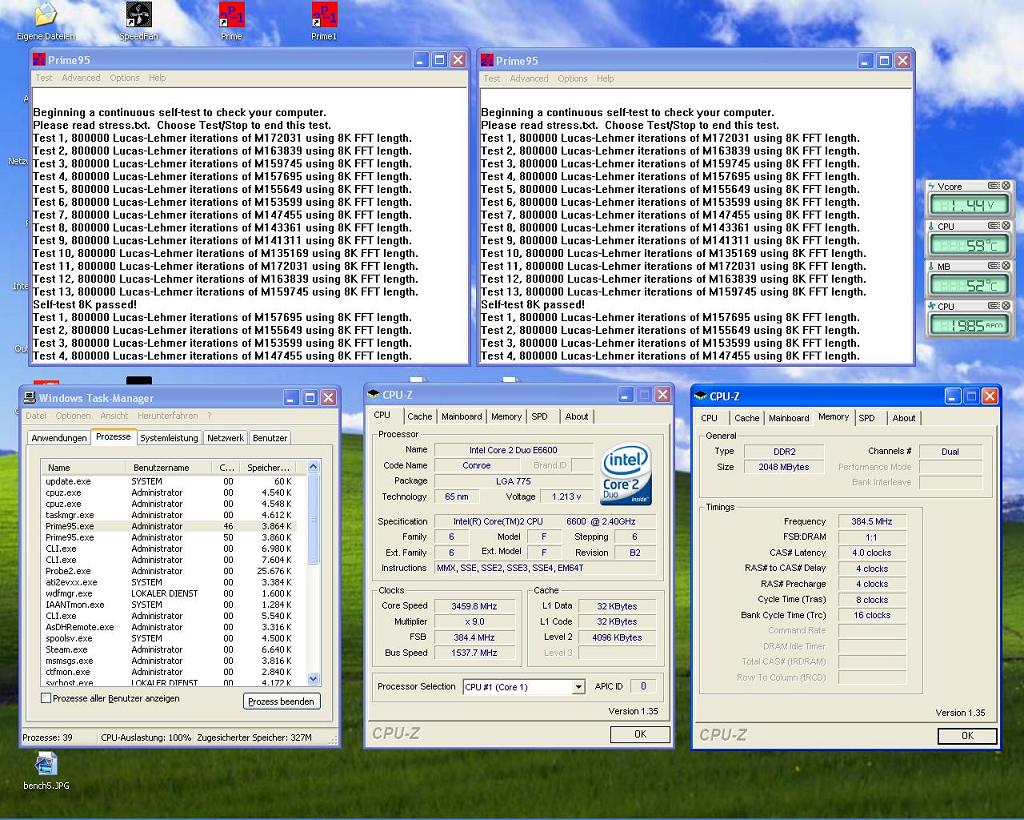Viewport: 1024px width, 820px height.
Task: Close the MB temperature gadget
Action: click(x=1006, y=266)
